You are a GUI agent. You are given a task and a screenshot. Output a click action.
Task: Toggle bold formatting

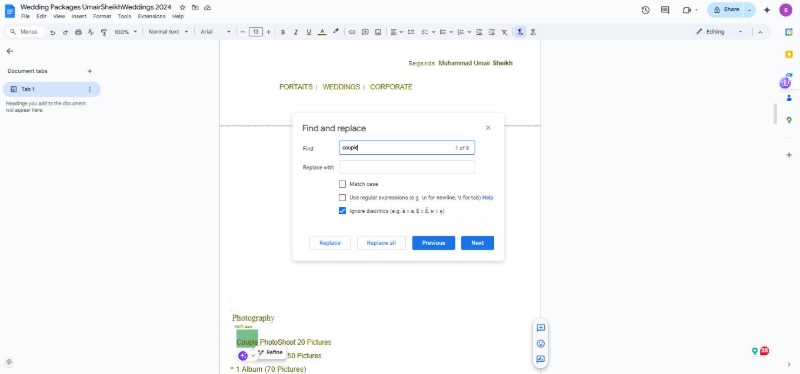point(283,32)
